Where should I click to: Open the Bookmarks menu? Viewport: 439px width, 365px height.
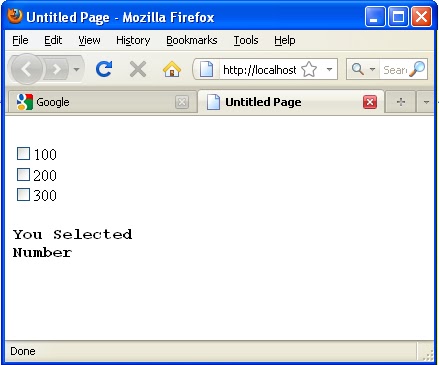click(192, 40)
